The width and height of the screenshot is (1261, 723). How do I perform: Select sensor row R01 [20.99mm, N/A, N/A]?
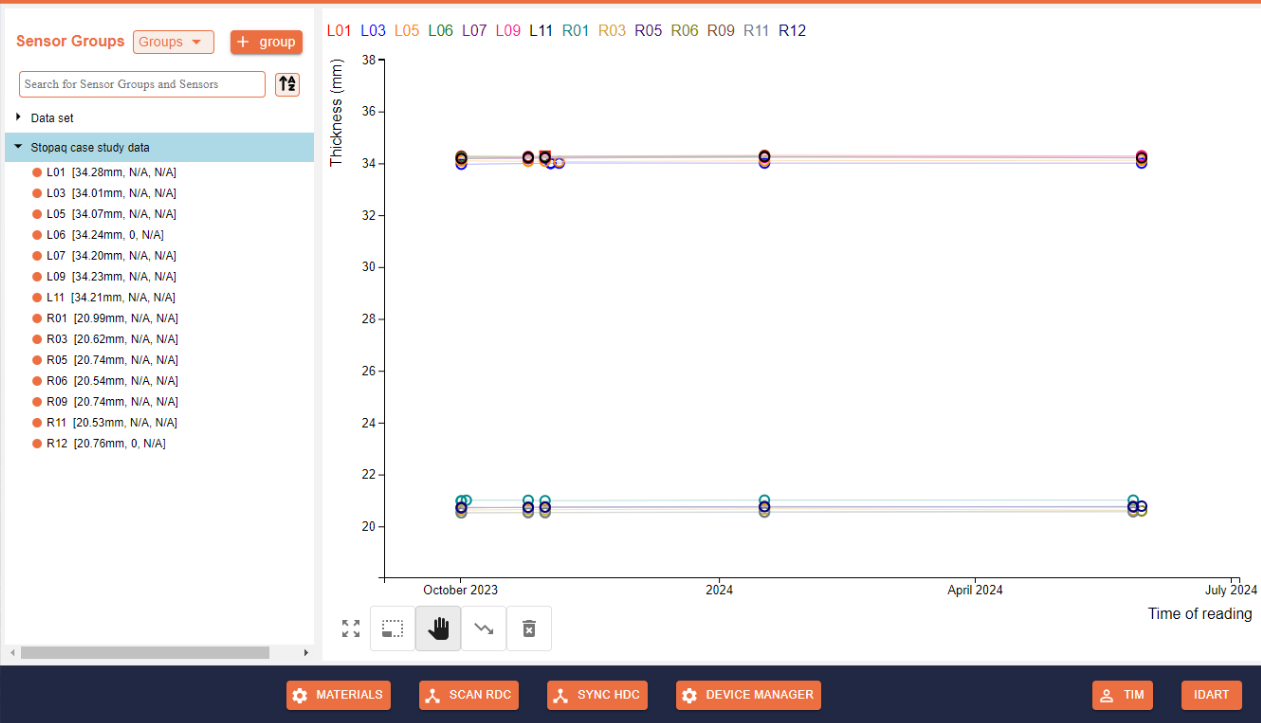112,318
